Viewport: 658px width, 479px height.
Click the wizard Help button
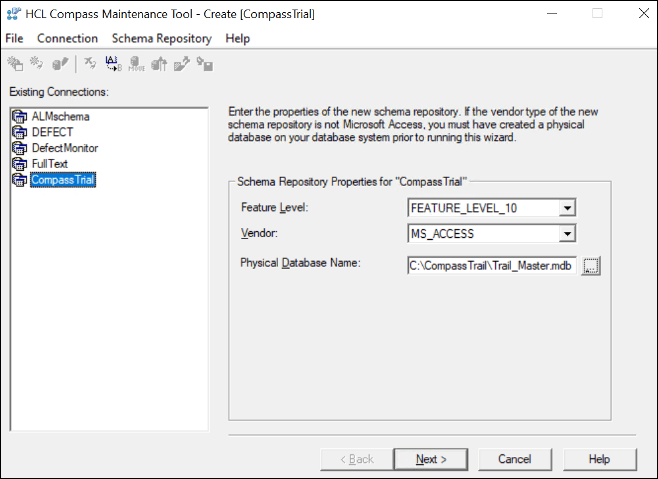(x=599, y=459)
